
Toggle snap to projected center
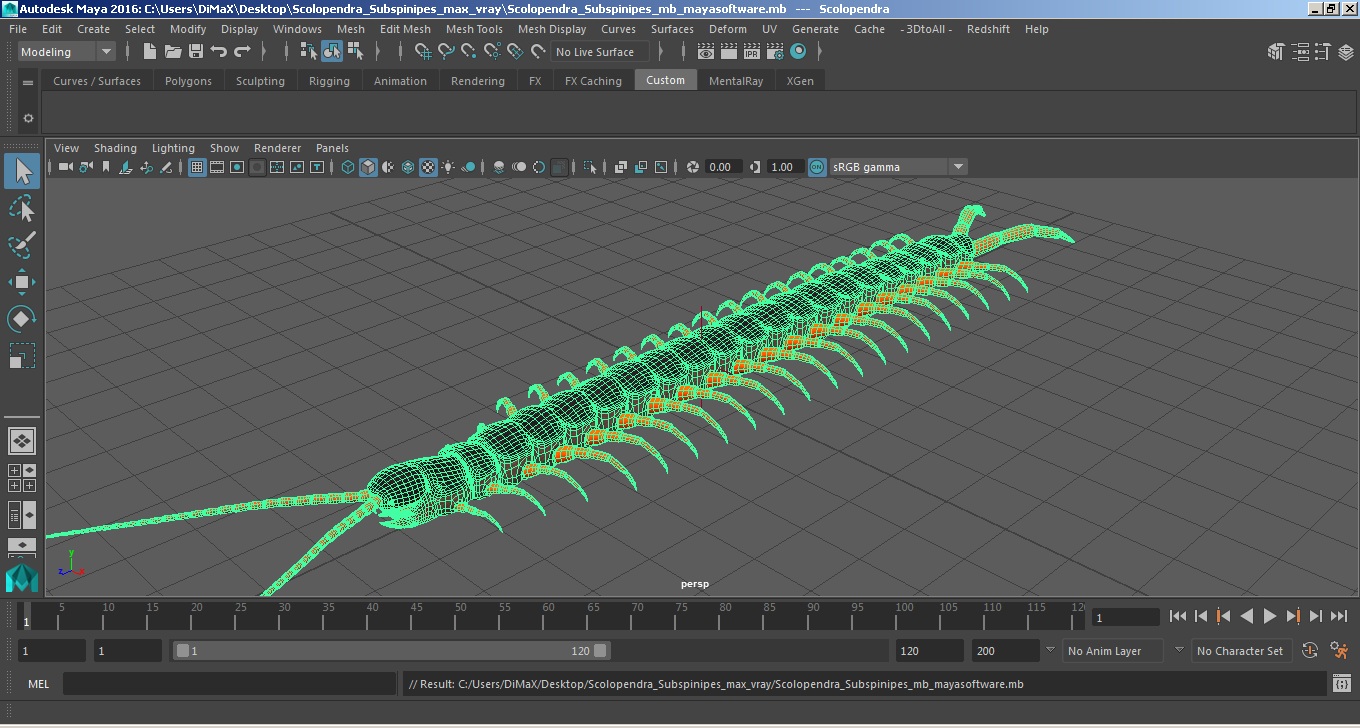tap(492, 52)
